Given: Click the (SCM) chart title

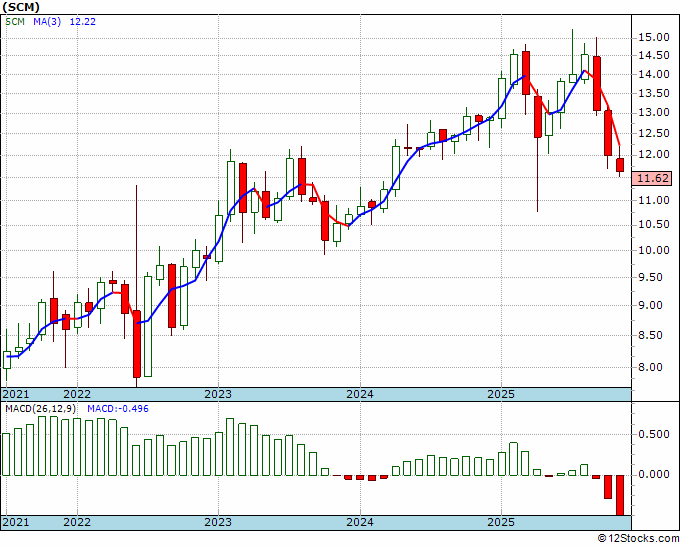Looking at the screenshot, I should pos(21,7).
